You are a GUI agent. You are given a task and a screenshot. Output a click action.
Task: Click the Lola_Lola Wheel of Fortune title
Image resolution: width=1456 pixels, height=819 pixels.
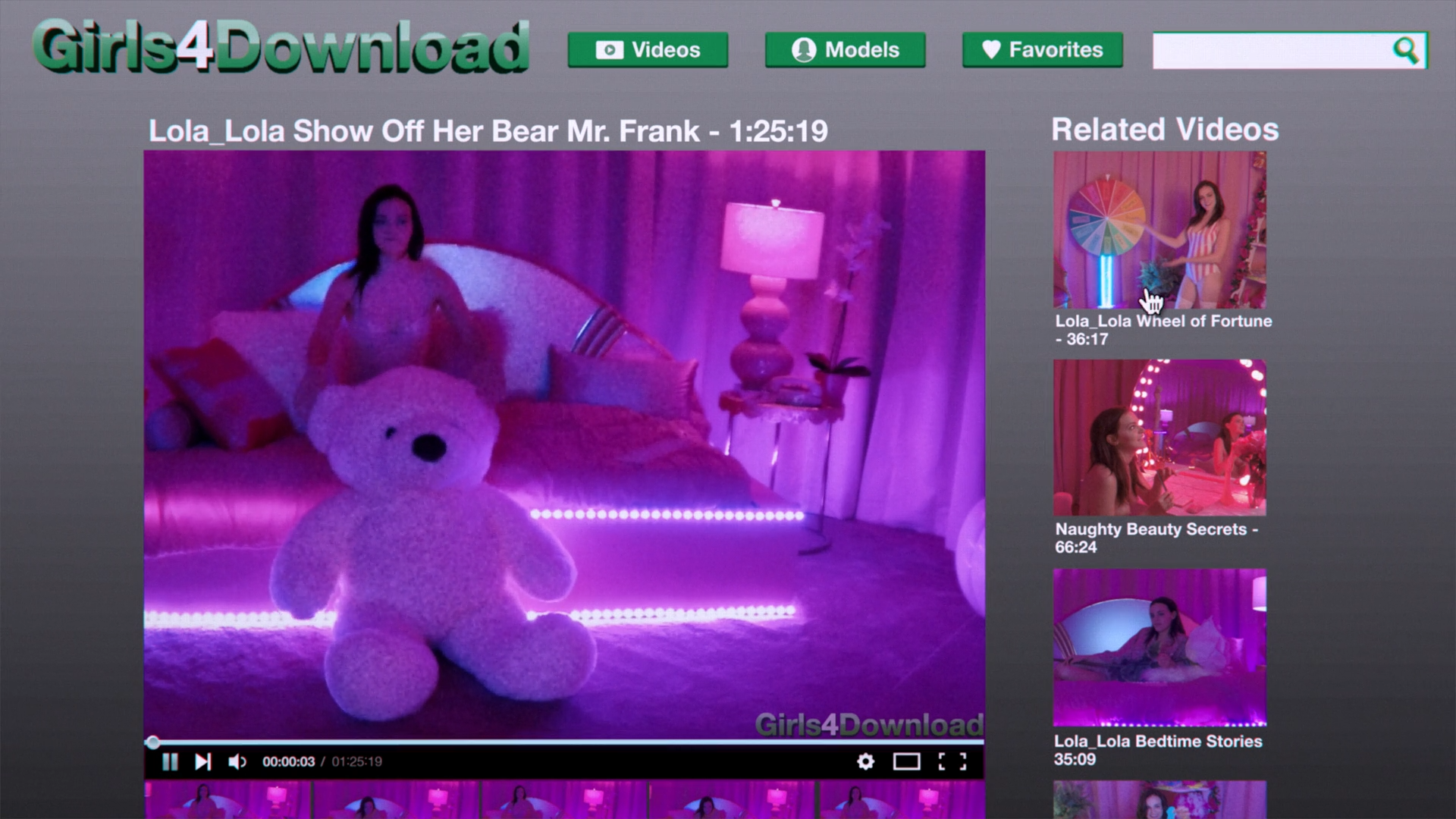coord(1163,330)
